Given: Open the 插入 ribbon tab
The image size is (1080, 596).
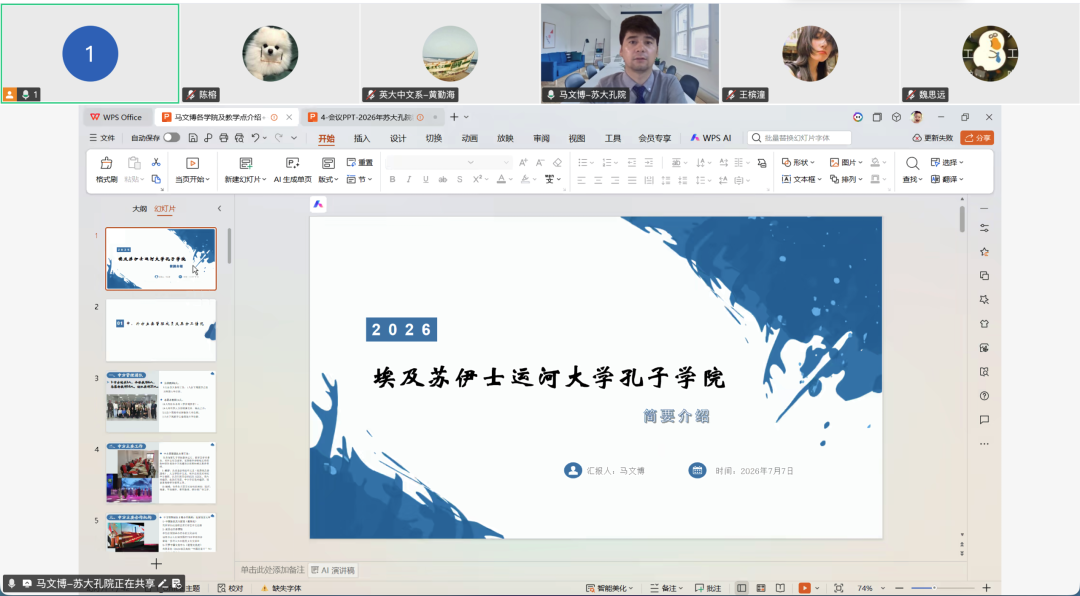Looking at the screenshot, I should pyautogui.click(x=362, y=138).
